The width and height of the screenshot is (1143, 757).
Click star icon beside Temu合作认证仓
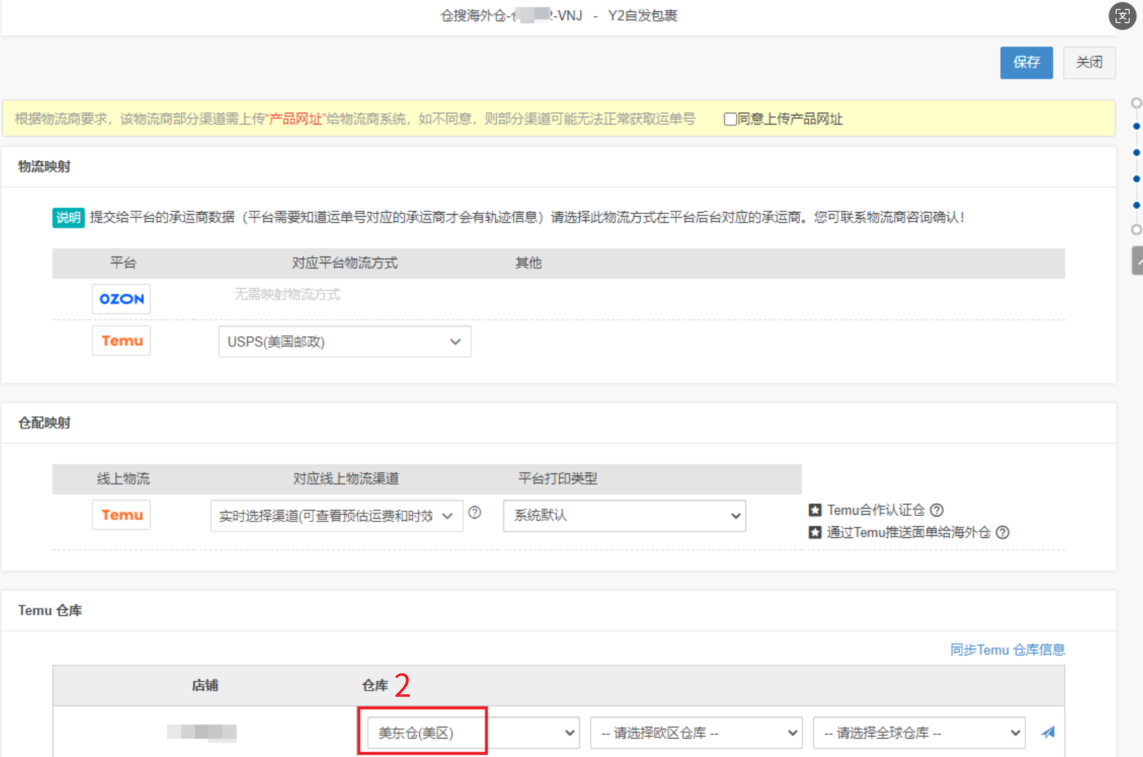[815, 510]
